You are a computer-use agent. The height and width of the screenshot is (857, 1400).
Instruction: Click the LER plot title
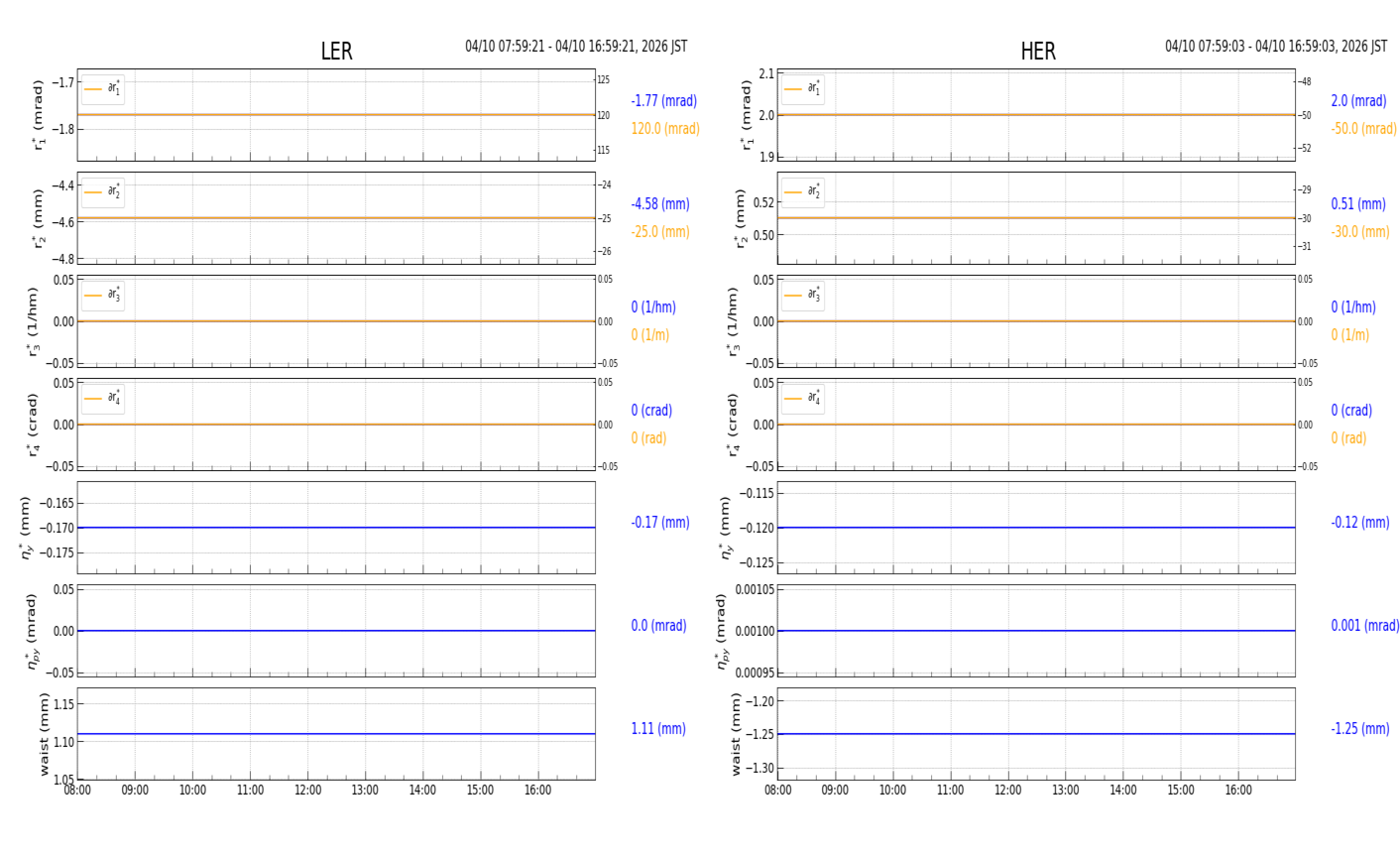click(336, 52)
